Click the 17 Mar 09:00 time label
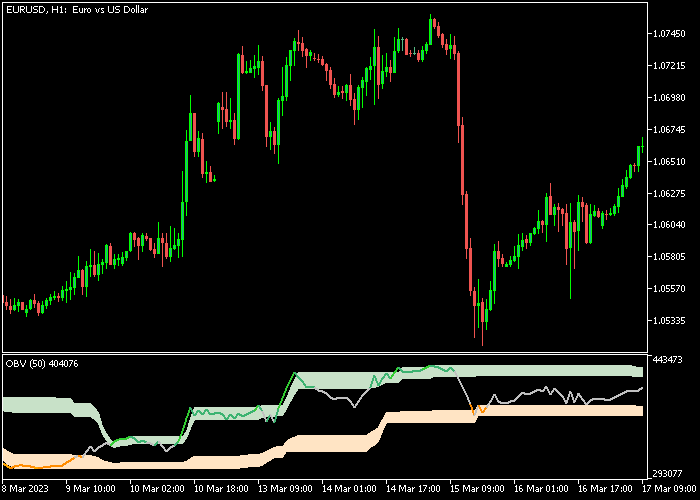This screenshot has width=700, height=500. pyautogui.click(x=669, y=488)
